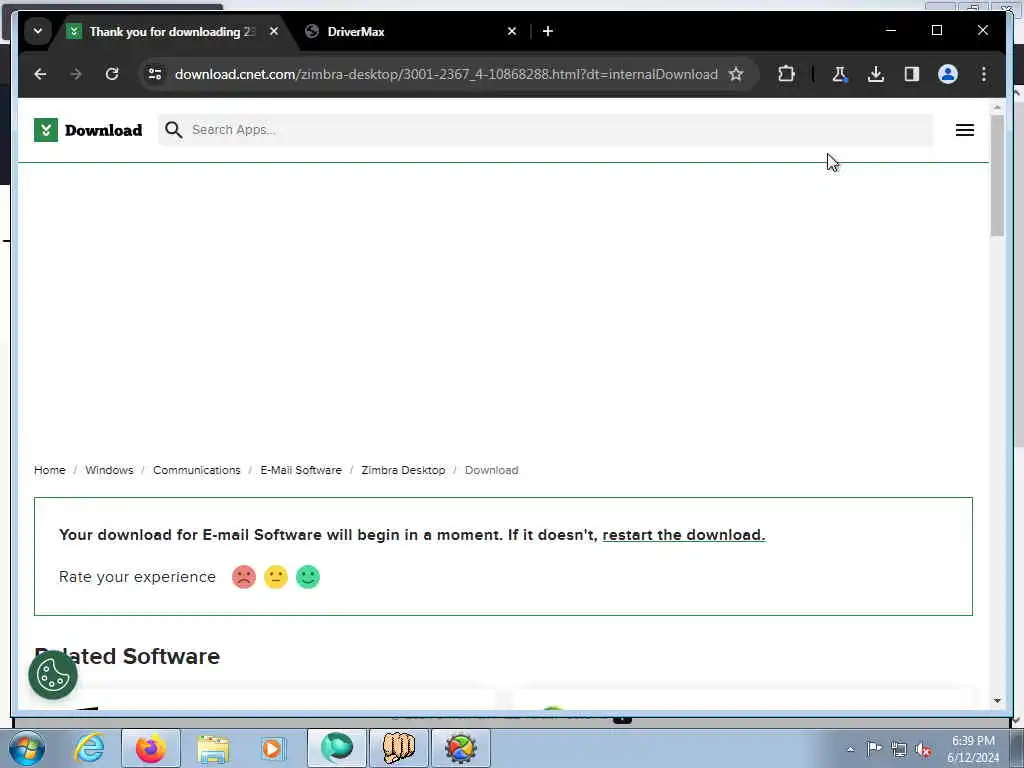This screenshot has height=768, width=1024.
Task: Toggle the Chrome side panel
Action: point(912,74)
